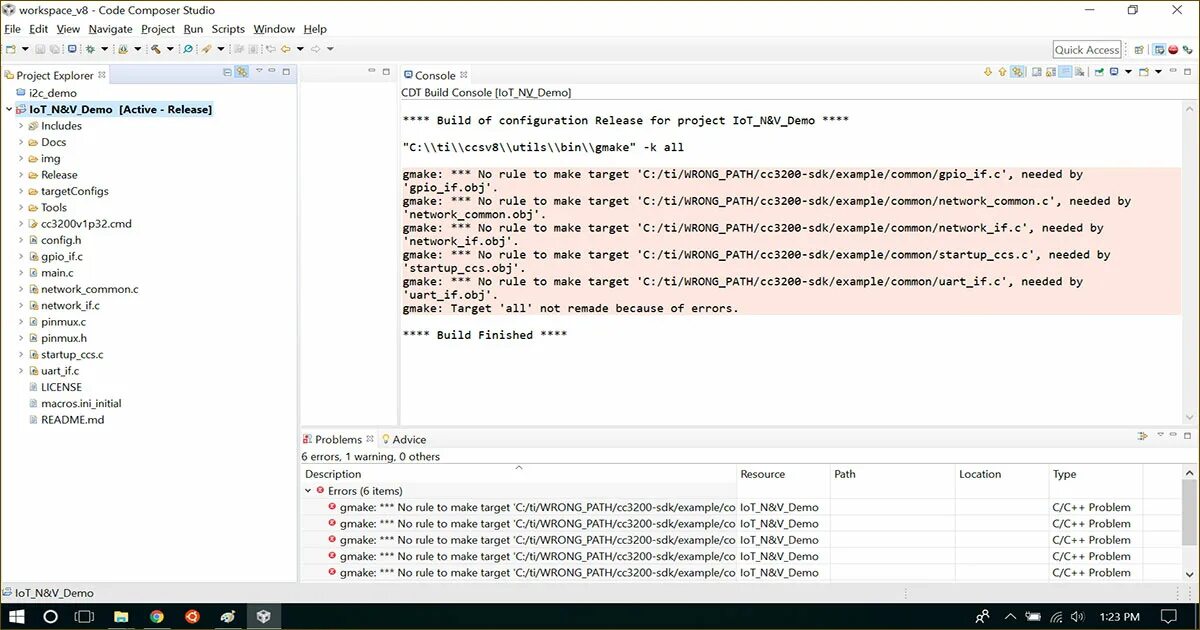
Task: Open Chrome from the taskbar
Action: (157, 616)
